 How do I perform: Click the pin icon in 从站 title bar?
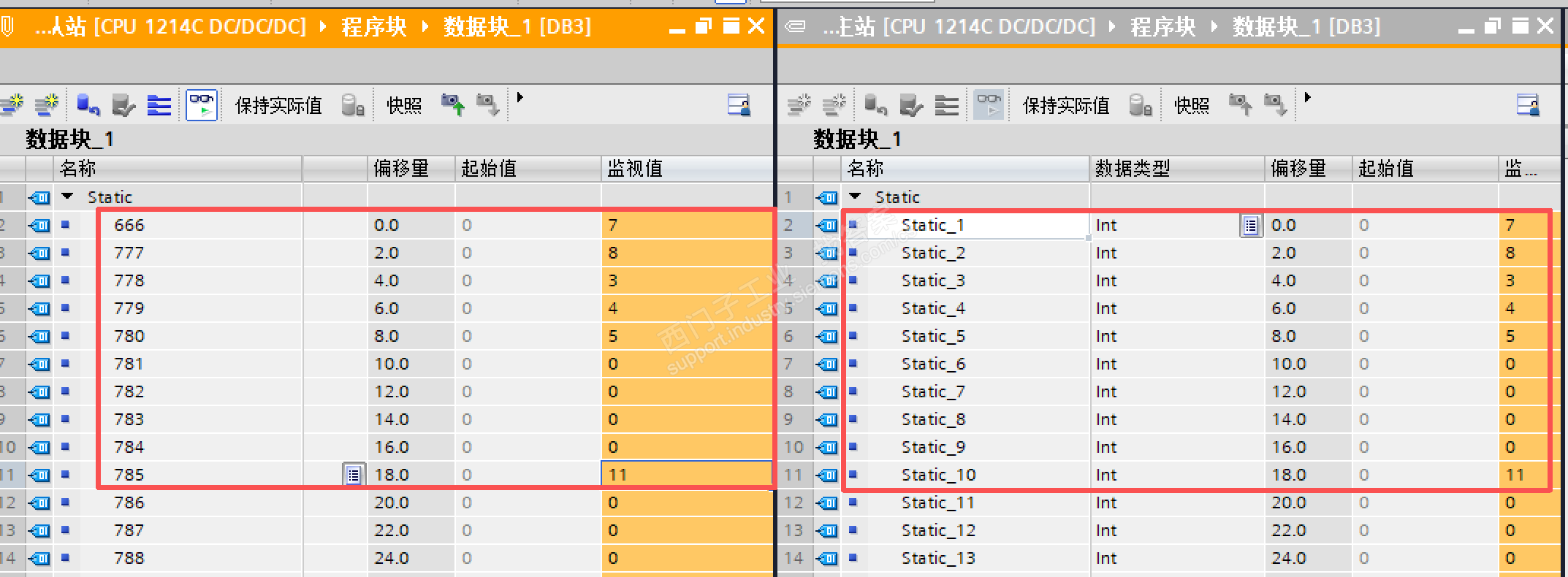pos(7,27)
